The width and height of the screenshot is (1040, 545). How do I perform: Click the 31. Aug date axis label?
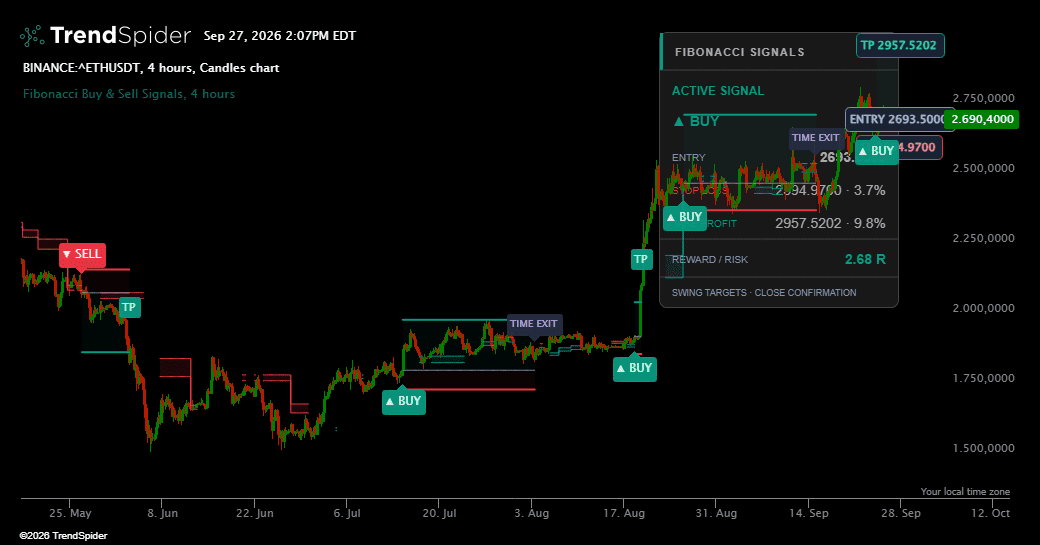click(x=716, y=513)
